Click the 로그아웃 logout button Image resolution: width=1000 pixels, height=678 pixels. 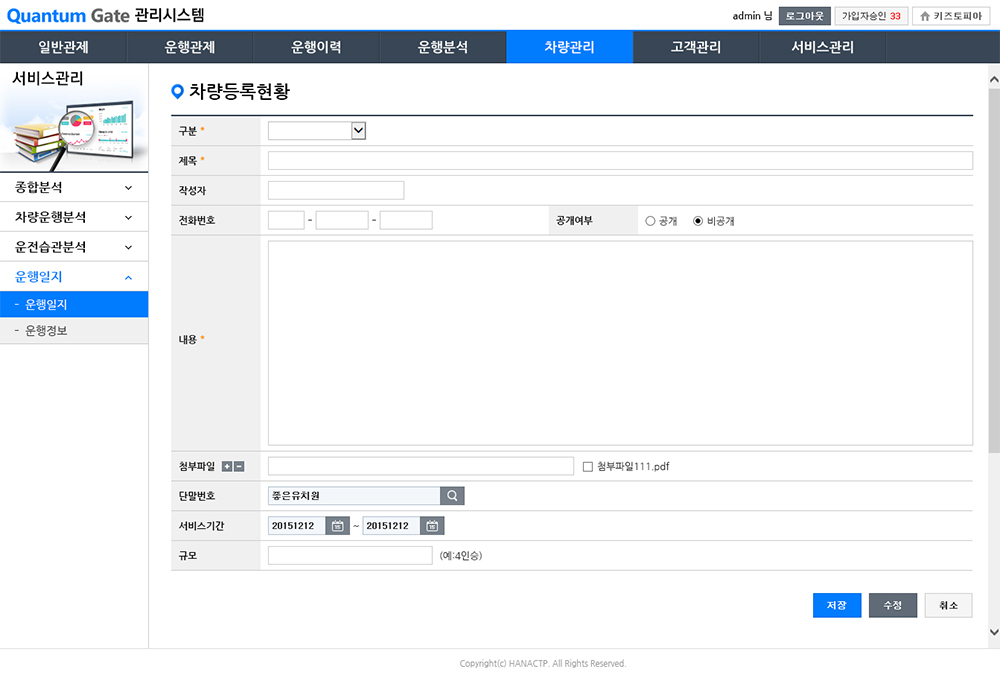tap(804, 16)
